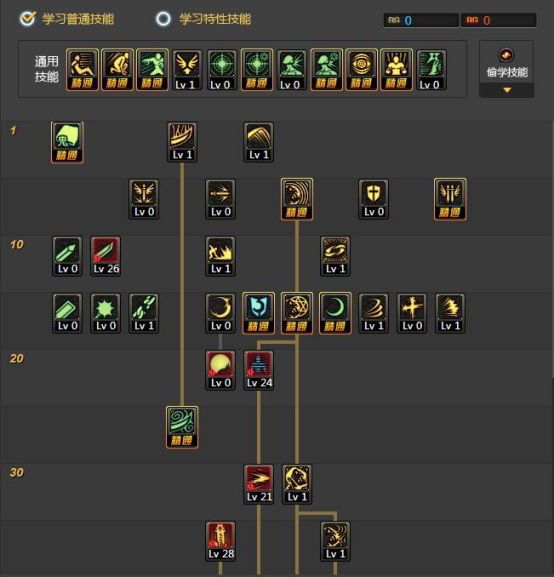Click the blue SP points field
Screen dimensions: 554x577
(x=421, y=20)
